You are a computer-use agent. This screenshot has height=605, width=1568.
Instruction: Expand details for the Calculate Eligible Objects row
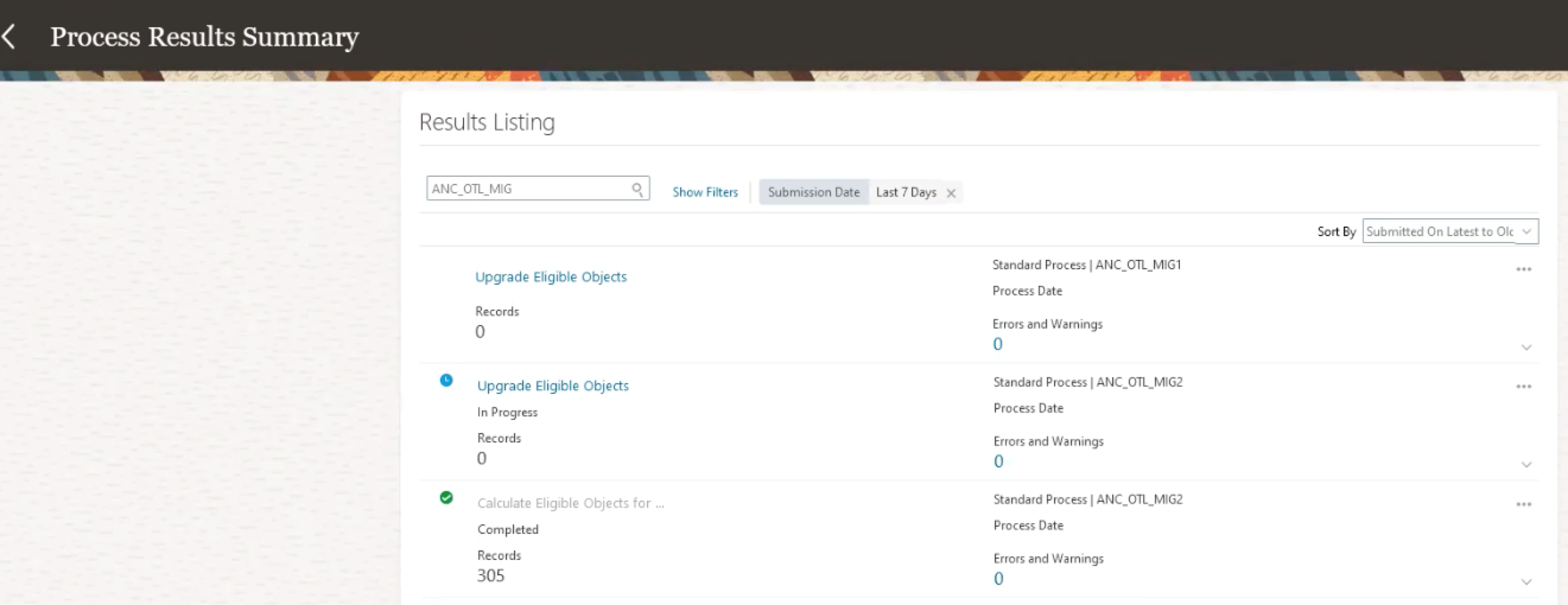coord(1526,582)
